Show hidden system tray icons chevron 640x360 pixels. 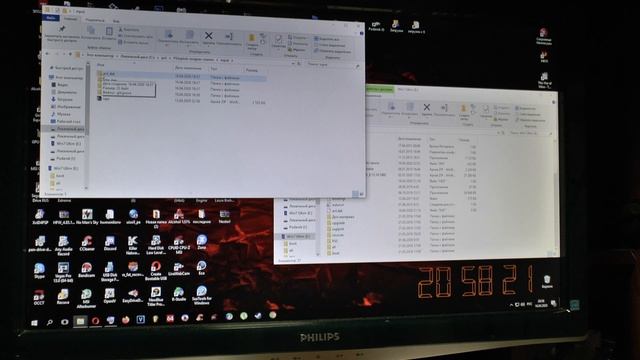(x=511, y=304)
